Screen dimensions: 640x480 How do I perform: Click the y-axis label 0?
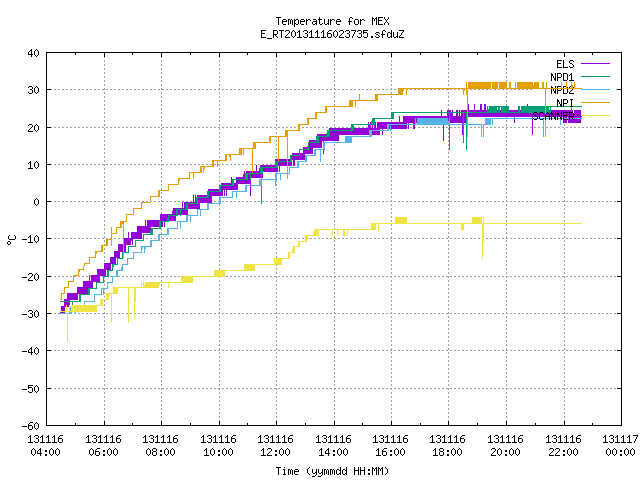point(37,202)
